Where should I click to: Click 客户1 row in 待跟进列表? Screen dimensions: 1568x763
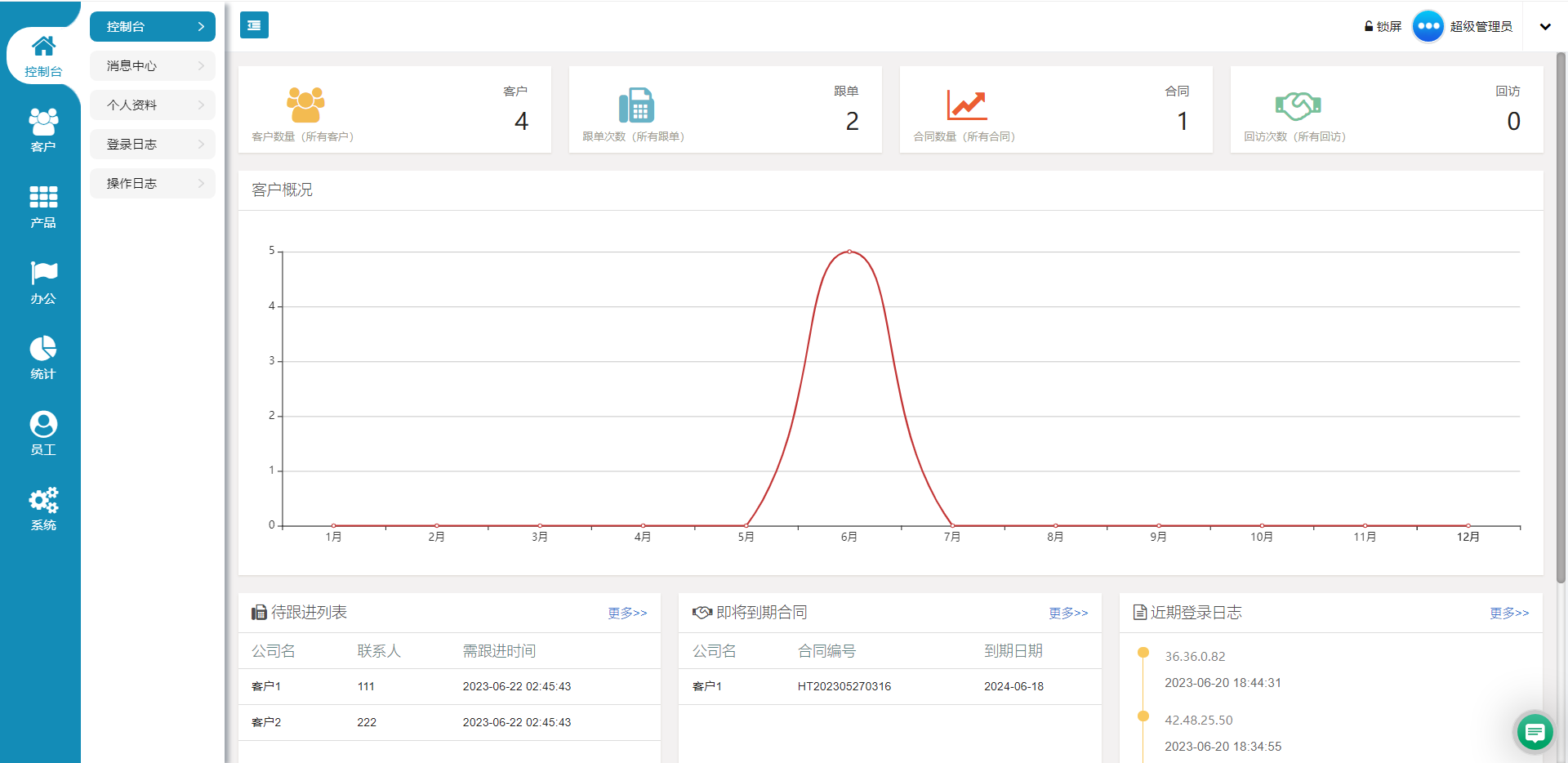[449, 687]
